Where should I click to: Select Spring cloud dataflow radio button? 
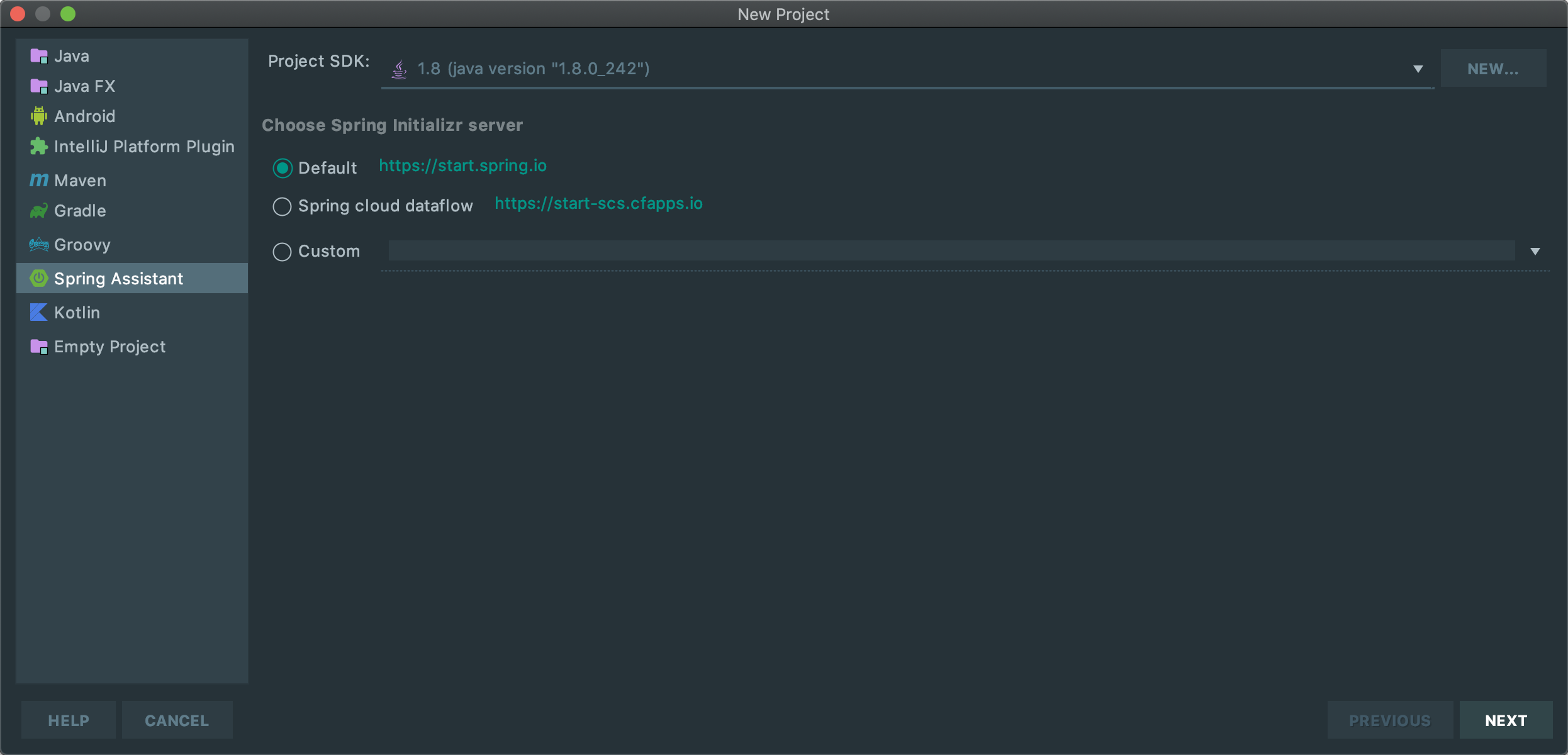click(x=282, y=206)
